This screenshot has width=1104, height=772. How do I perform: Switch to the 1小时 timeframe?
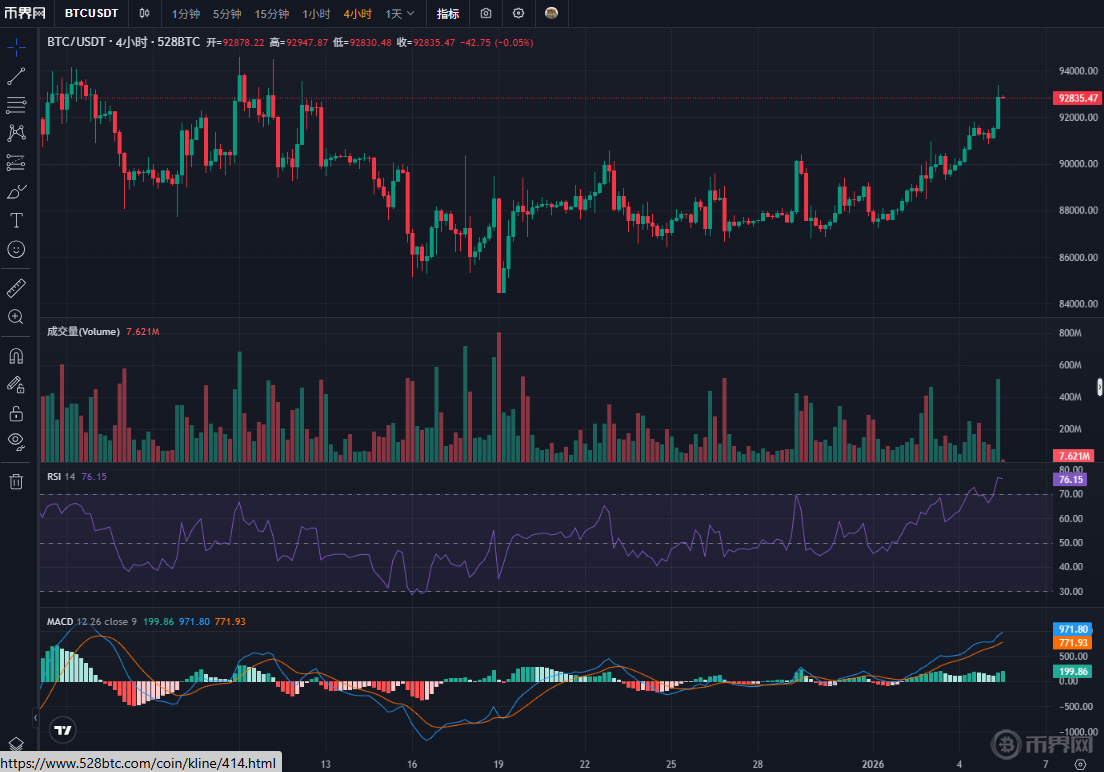(317, 14)
